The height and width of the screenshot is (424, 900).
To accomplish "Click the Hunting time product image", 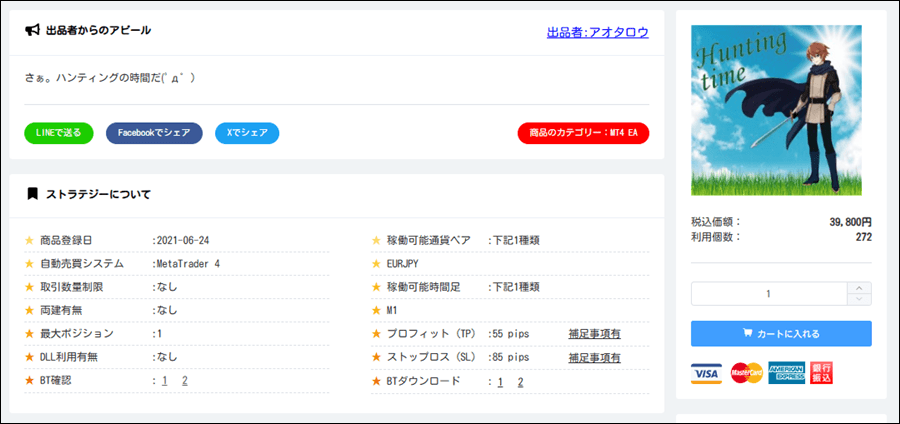I will pyautogui.click(x=776, y=110).
